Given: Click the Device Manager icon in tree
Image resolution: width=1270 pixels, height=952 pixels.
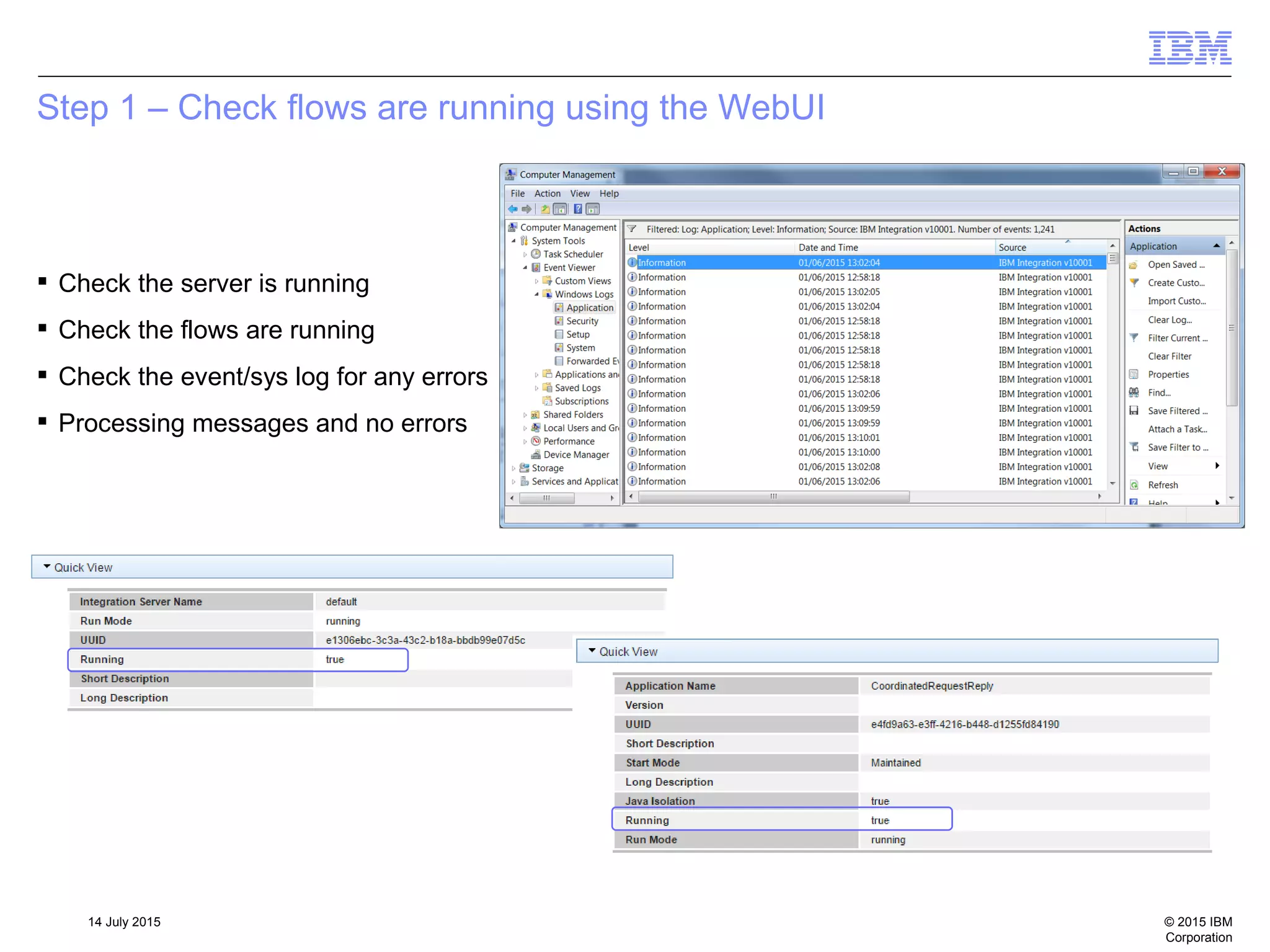Looking at the screenshot, I should pyautogui.click(x=536, y=455).
